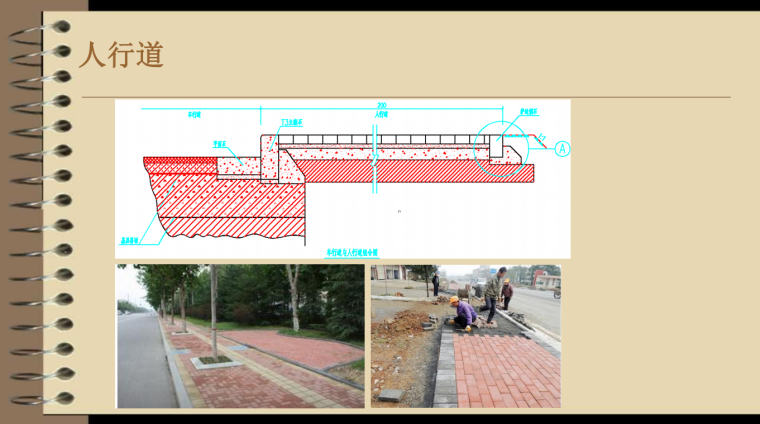Viewport: 760px width, 424px height.
Task: Click the gray curb stones in the right photo
Action: click(444, 368)
